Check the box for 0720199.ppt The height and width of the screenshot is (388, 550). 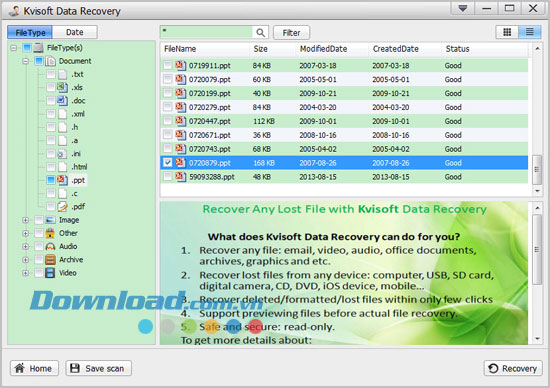pyautogui.click(x=168, y=93)
